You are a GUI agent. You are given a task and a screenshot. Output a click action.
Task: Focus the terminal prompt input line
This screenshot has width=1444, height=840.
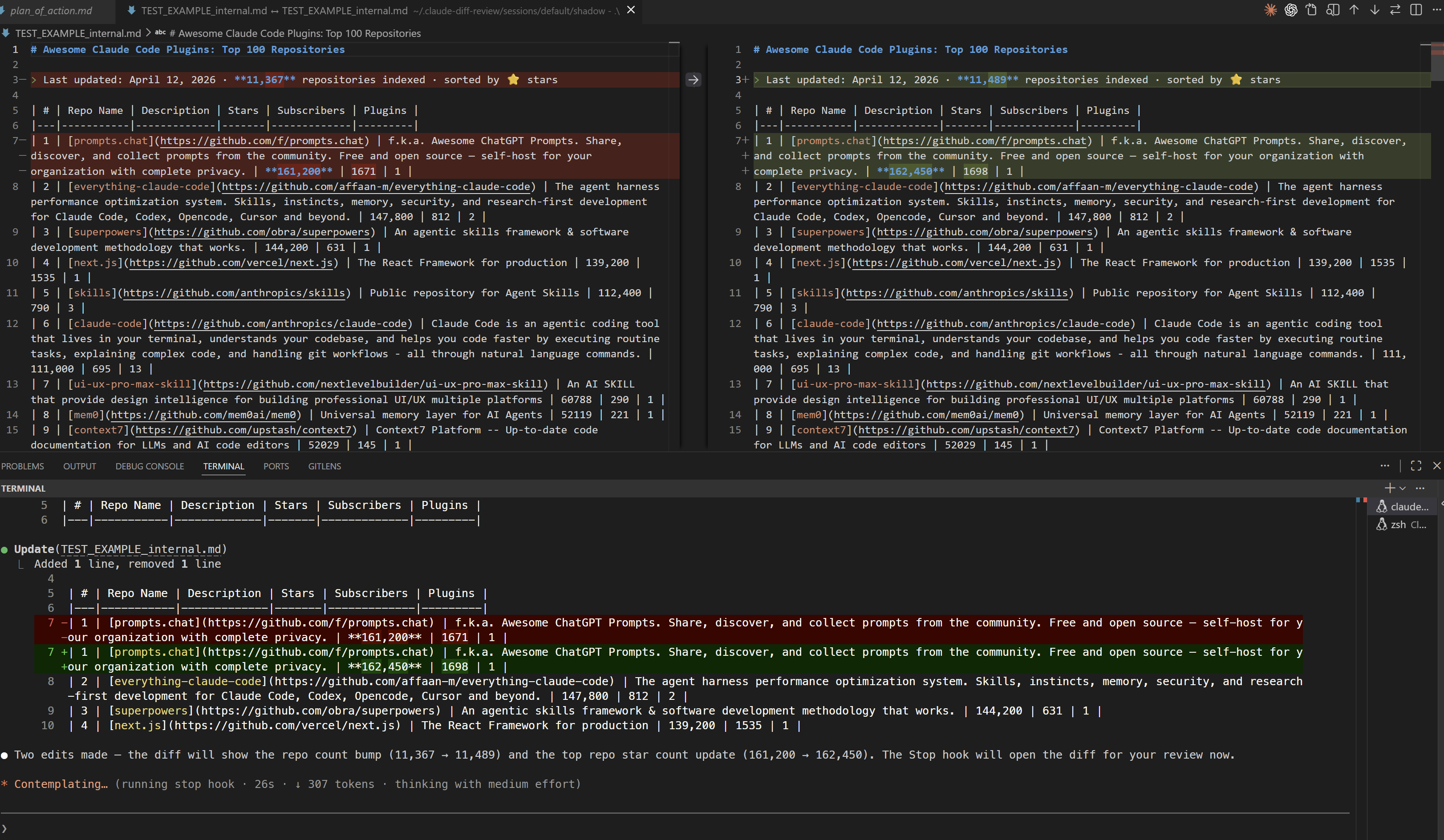tap(676, 828)
